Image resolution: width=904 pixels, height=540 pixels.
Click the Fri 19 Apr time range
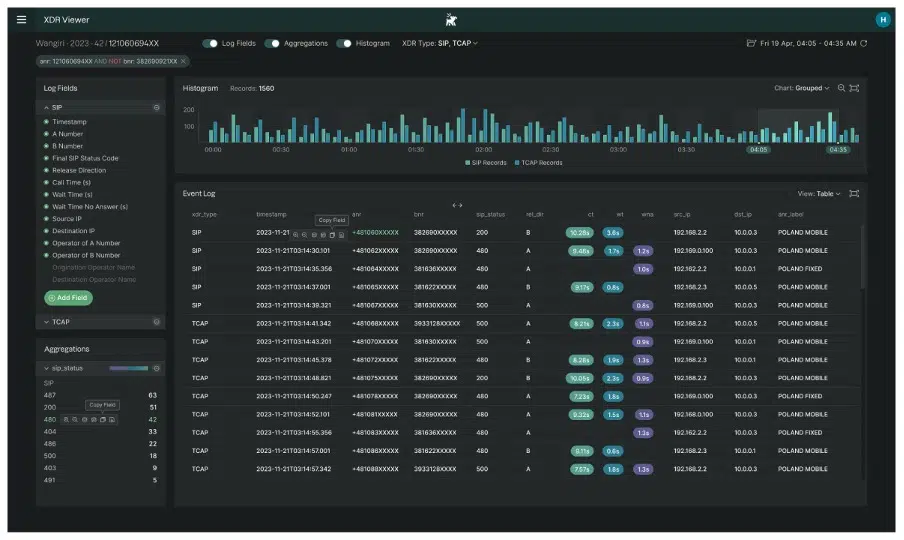pos(808,43)
